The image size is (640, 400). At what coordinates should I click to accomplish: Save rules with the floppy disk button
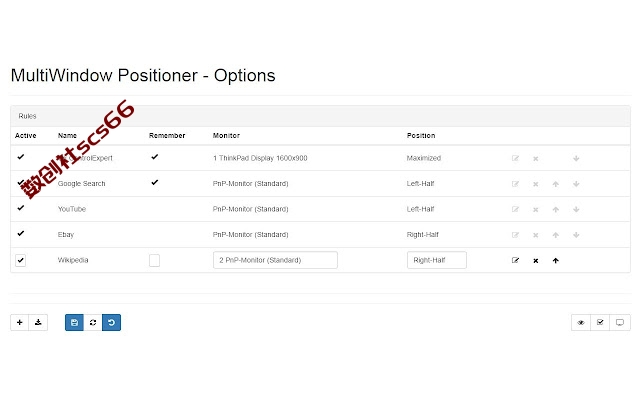click(x=74, y=322)
